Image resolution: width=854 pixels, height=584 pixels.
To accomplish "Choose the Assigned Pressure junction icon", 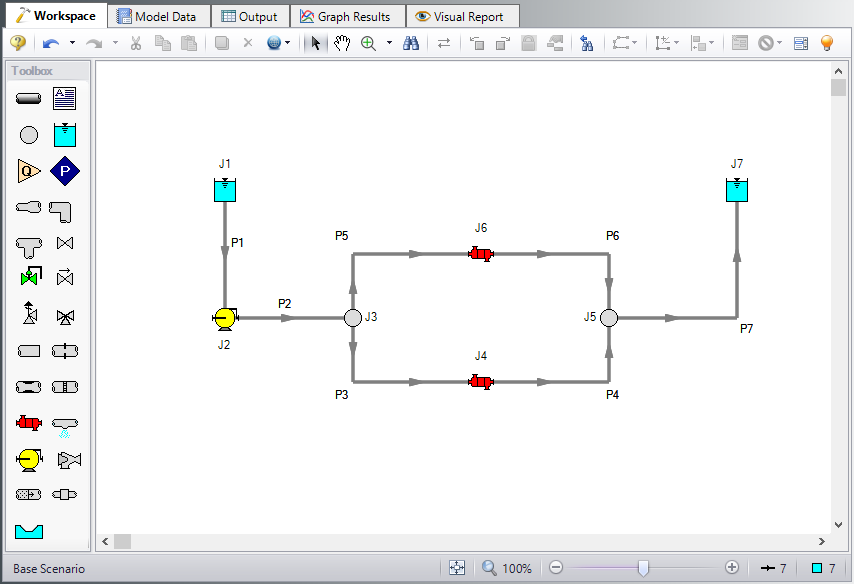I will pos(65,171).
